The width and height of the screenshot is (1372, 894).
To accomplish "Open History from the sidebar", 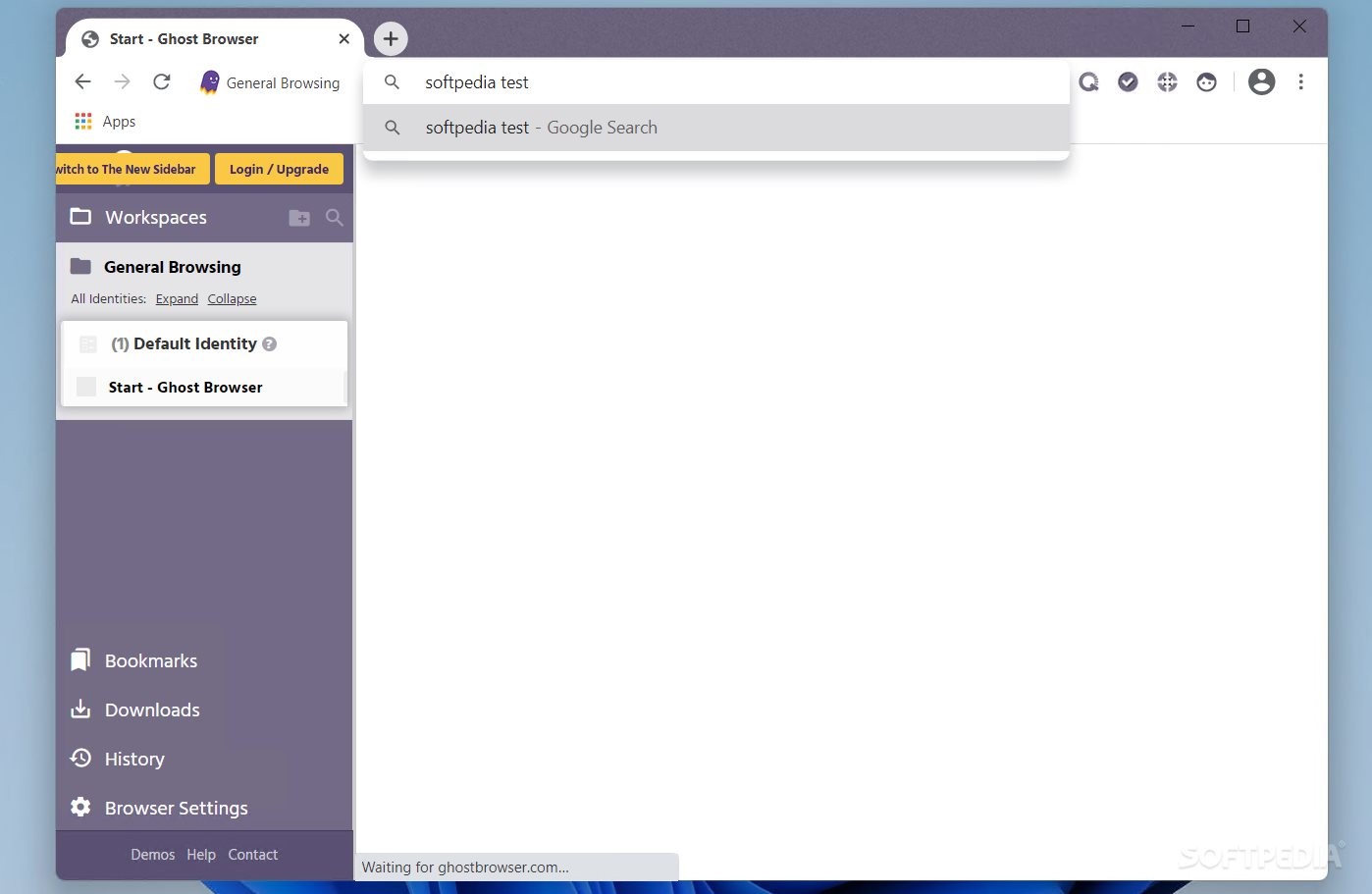I will pos(134,760).
